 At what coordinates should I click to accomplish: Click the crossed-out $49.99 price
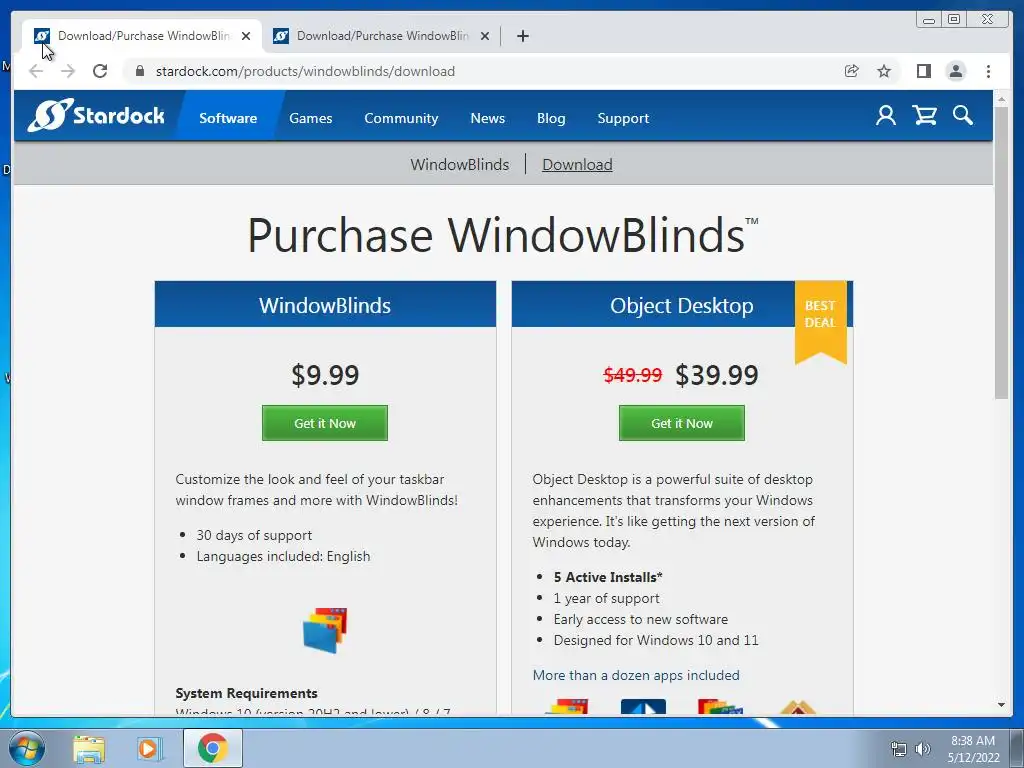click(x=633, y=375)
